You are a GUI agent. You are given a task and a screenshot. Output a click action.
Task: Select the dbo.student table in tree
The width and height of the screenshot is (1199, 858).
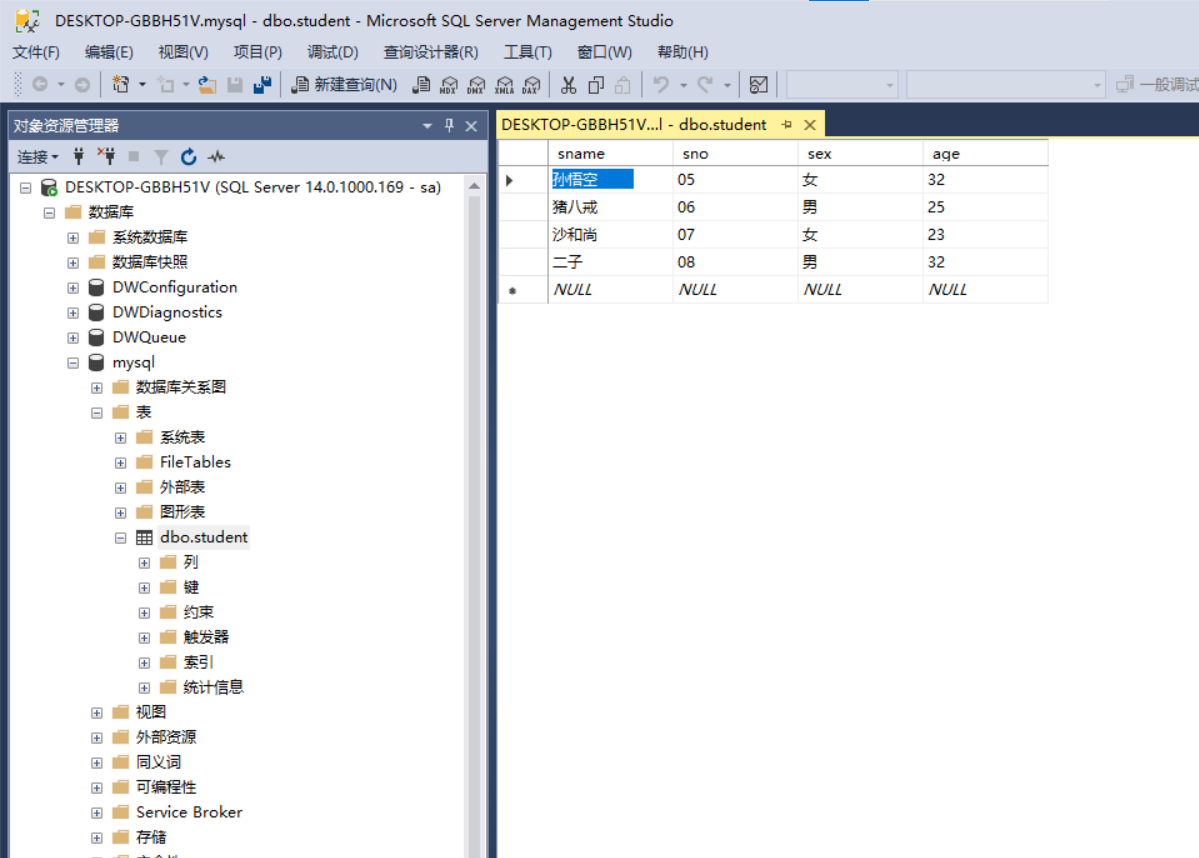[x=203, y=538]
